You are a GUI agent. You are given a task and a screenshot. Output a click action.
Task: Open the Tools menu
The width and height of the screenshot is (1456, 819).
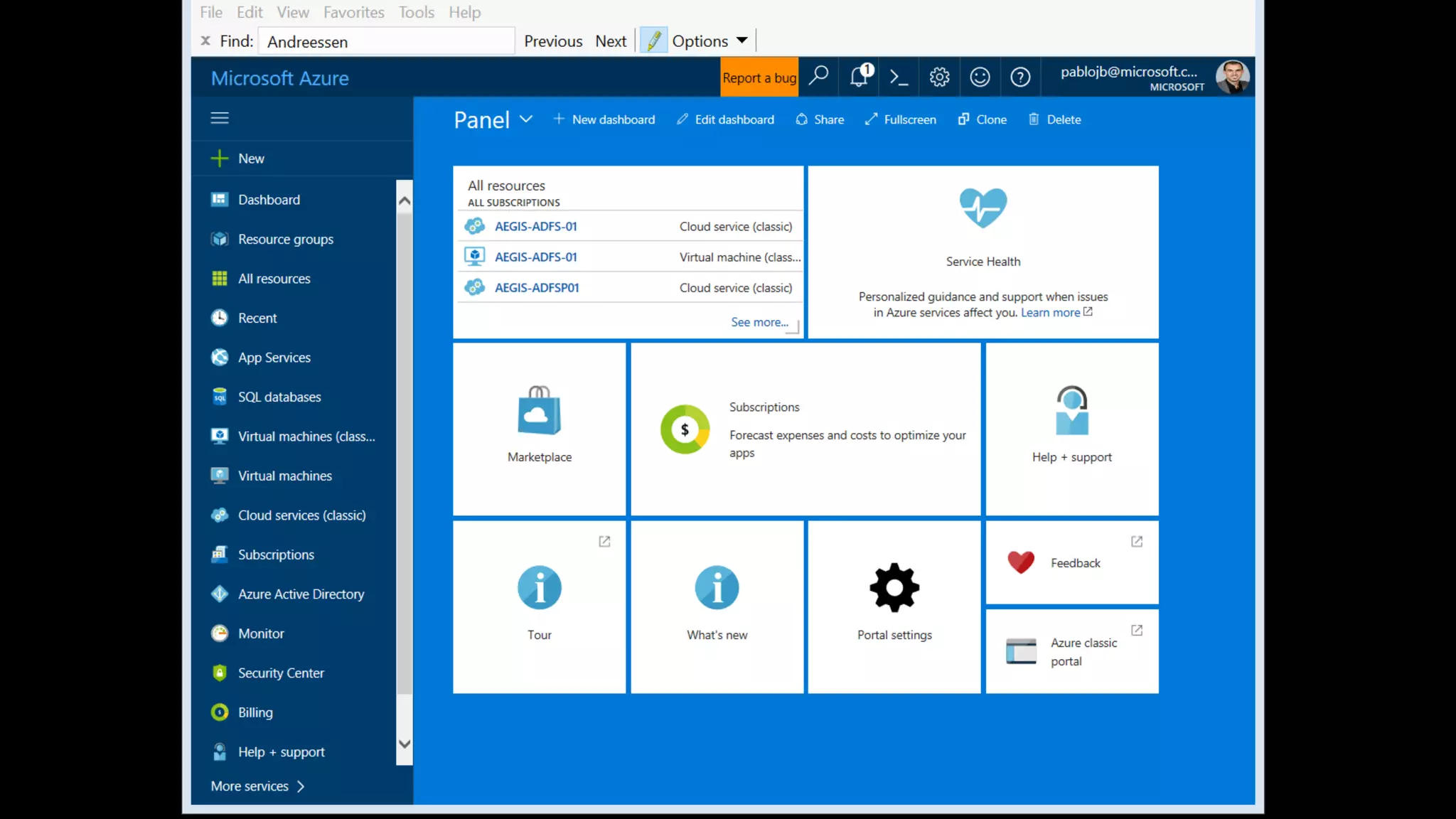tap(416, 12)
